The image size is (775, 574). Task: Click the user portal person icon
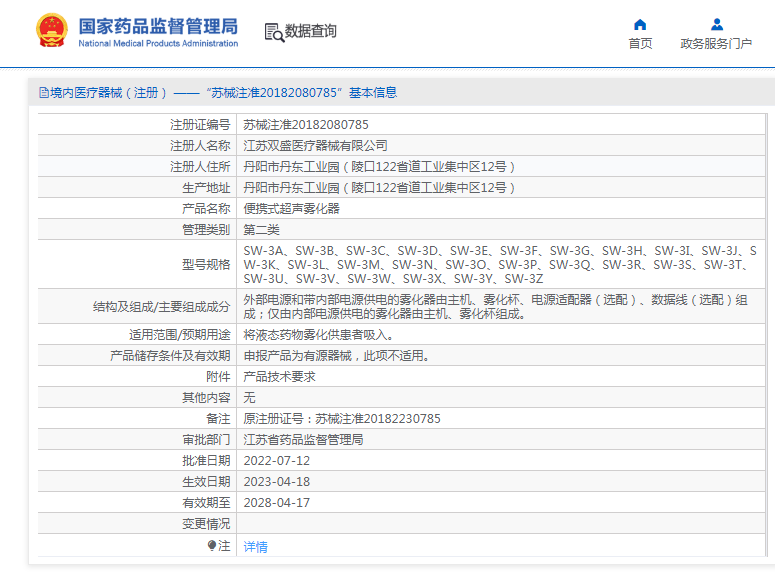click(716, 25)
